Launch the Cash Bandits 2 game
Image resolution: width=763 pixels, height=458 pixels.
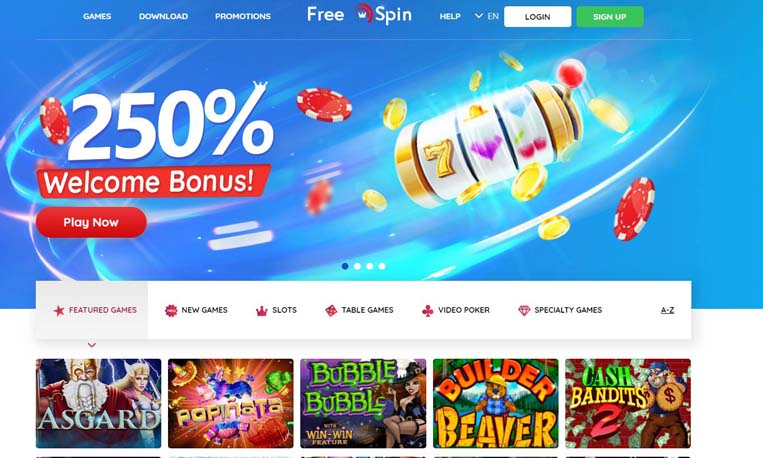pos(628,403)
